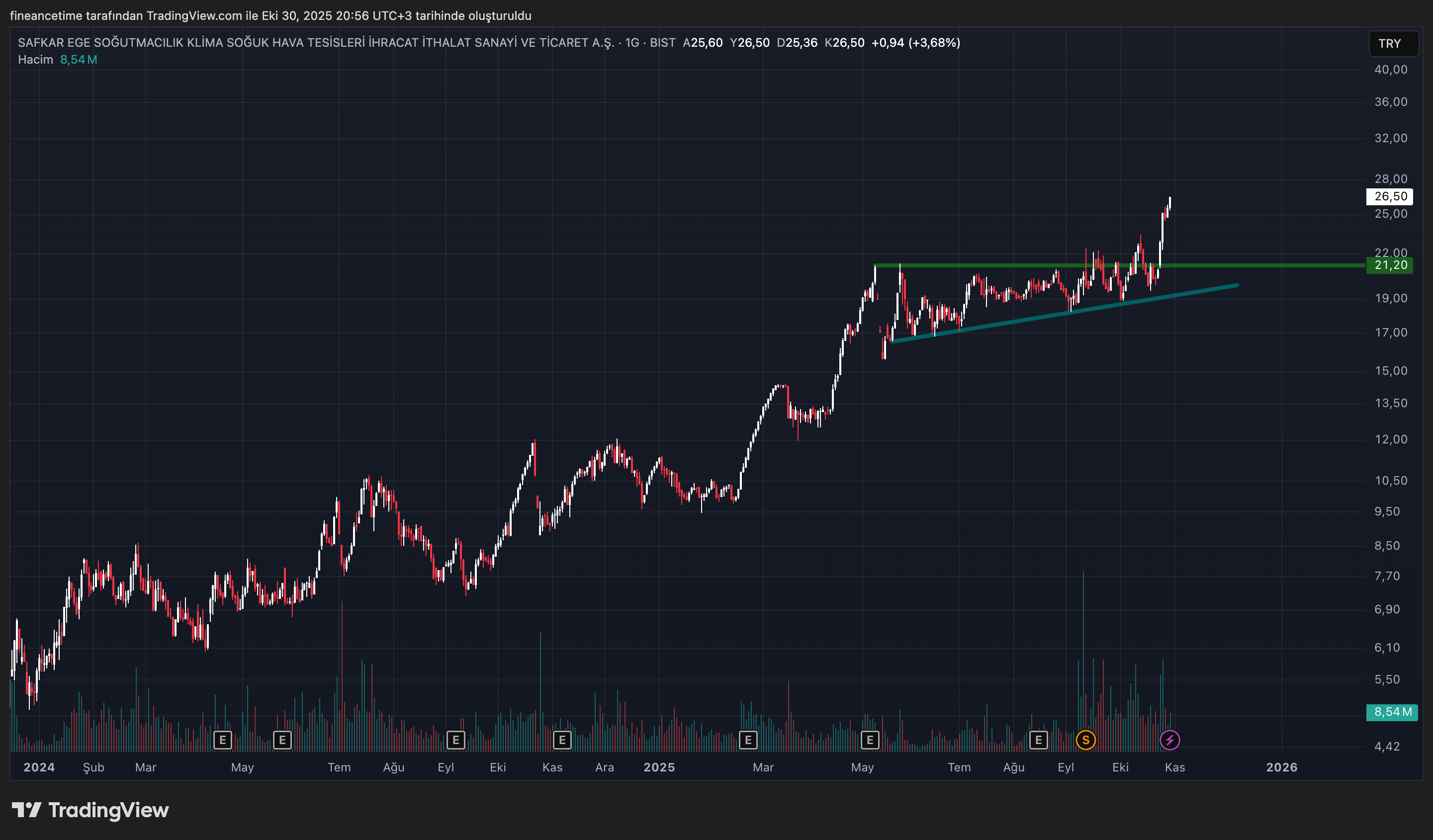The height and width of the screenshot is (840, 1433).
Task: Open the orange S split marker
Action: tap(1085, 740)
